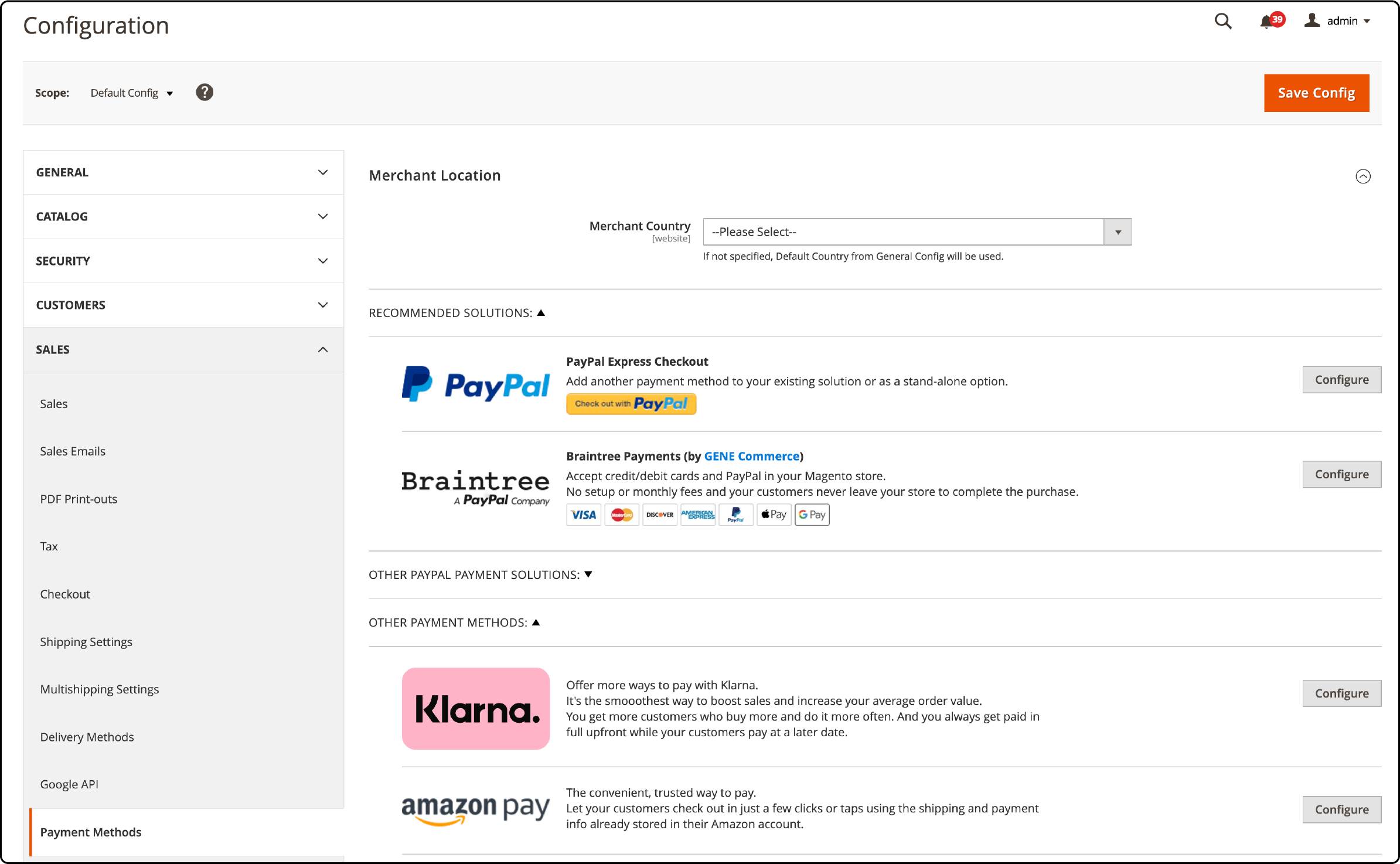Select Payment Methods in sidebar
The width and height of the screenshot is (1400, 864).
pyautogui.click(x=90, y=832)
